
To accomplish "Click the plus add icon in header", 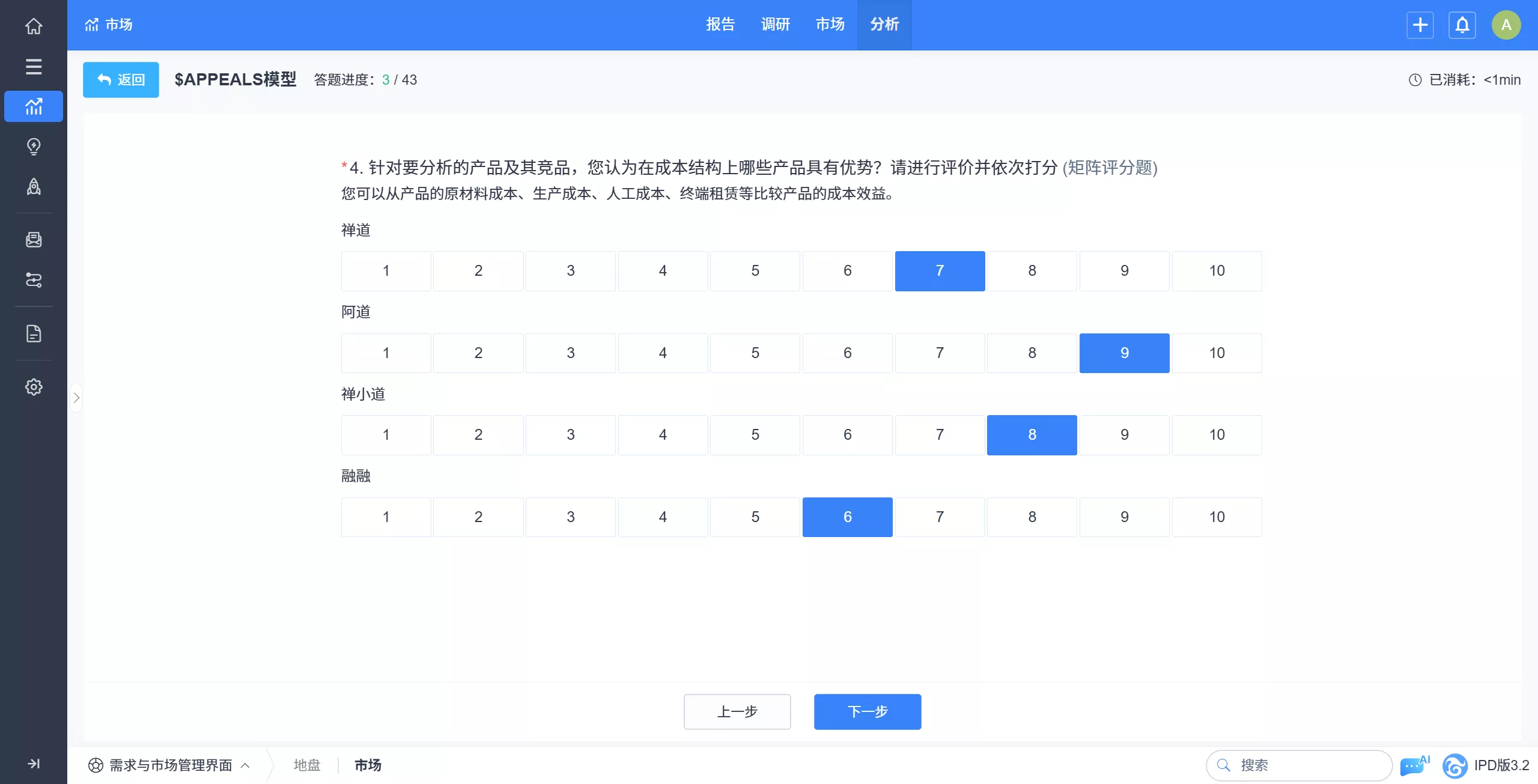I will pyautogui.click(x=1420, y=25).
